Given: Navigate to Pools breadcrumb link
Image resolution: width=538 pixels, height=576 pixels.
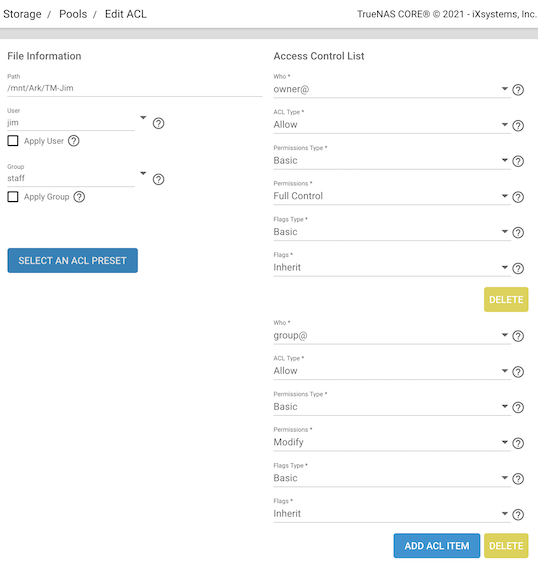Looking at the screenshot, I should pyautogui.click(x=73, y=14).
